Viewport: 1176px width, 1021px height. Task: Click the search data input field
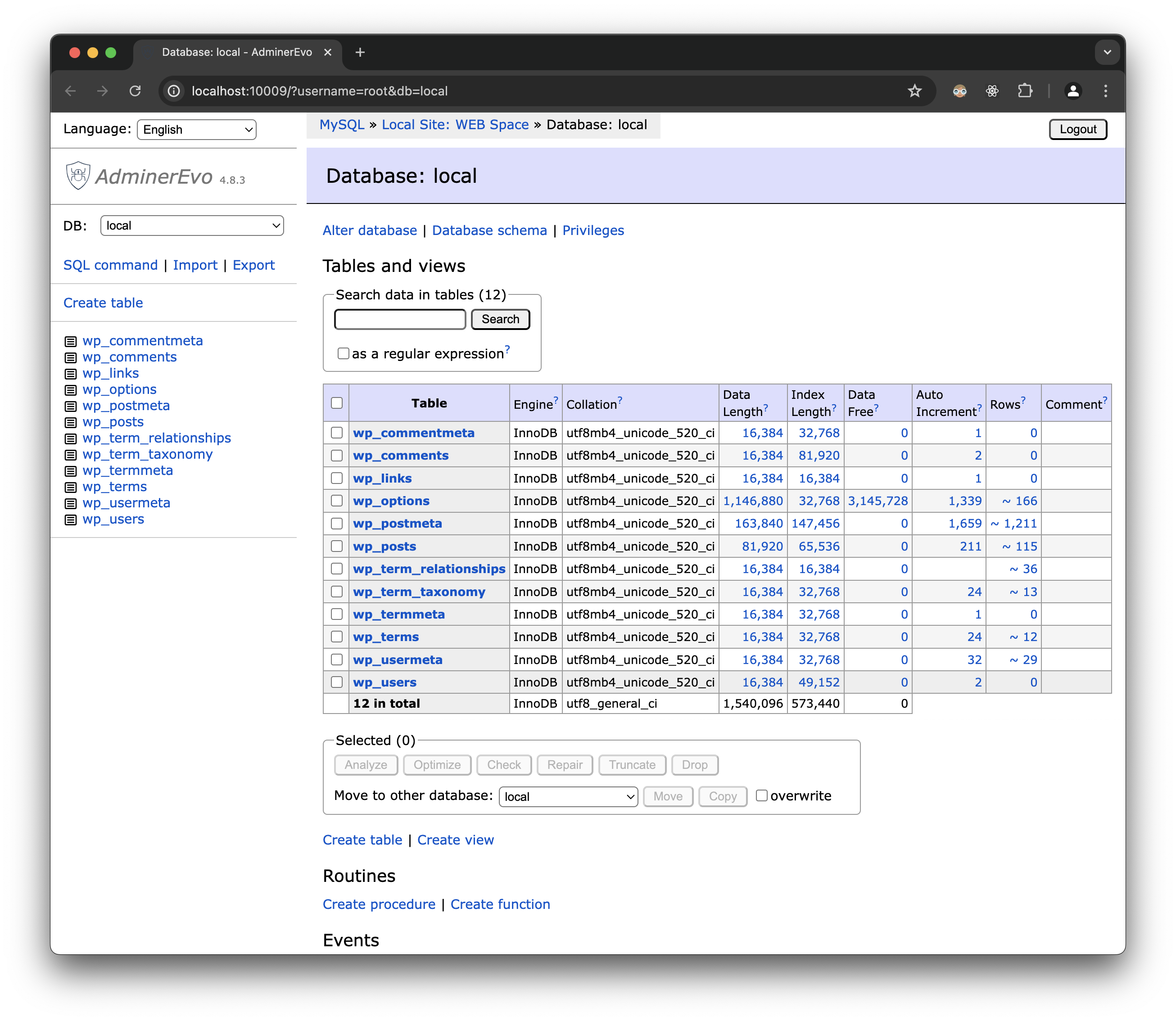pyautogui.click(x=399, y=319)
